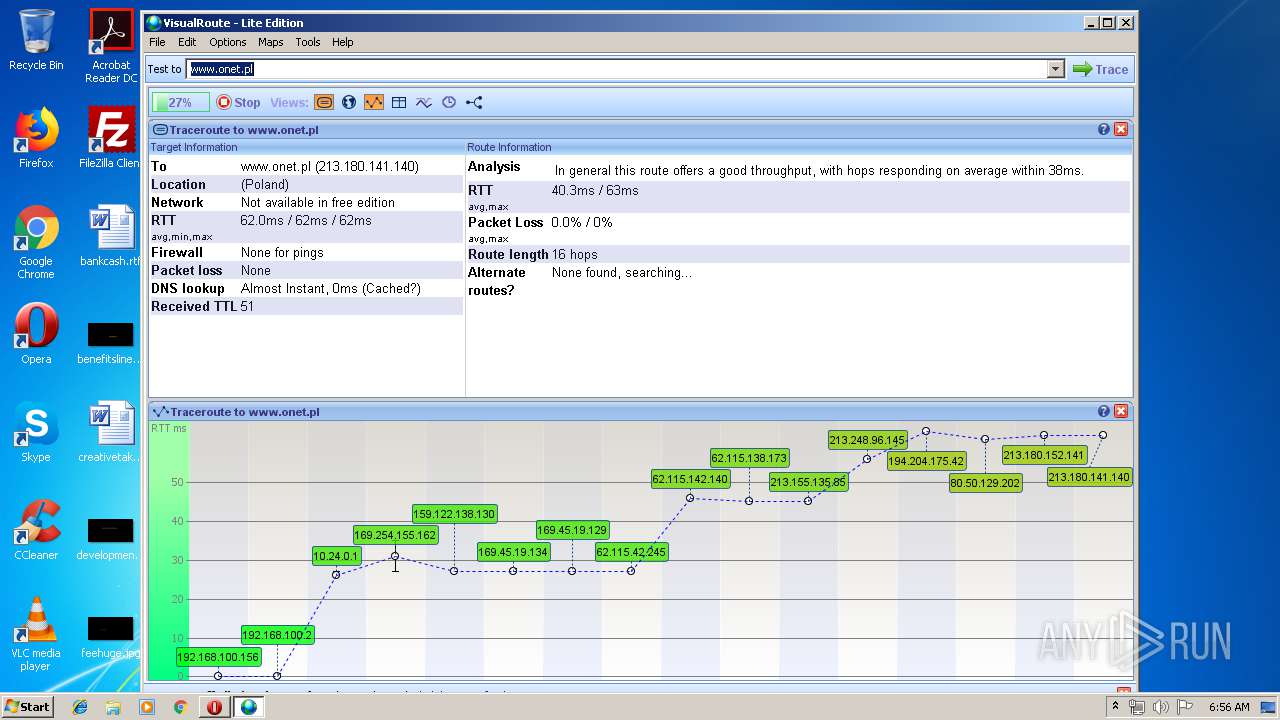Image resolution: width=1280 pixels, height=720 pixels.
Task: Open the Options menu
Action: click(x=227, y=42)
